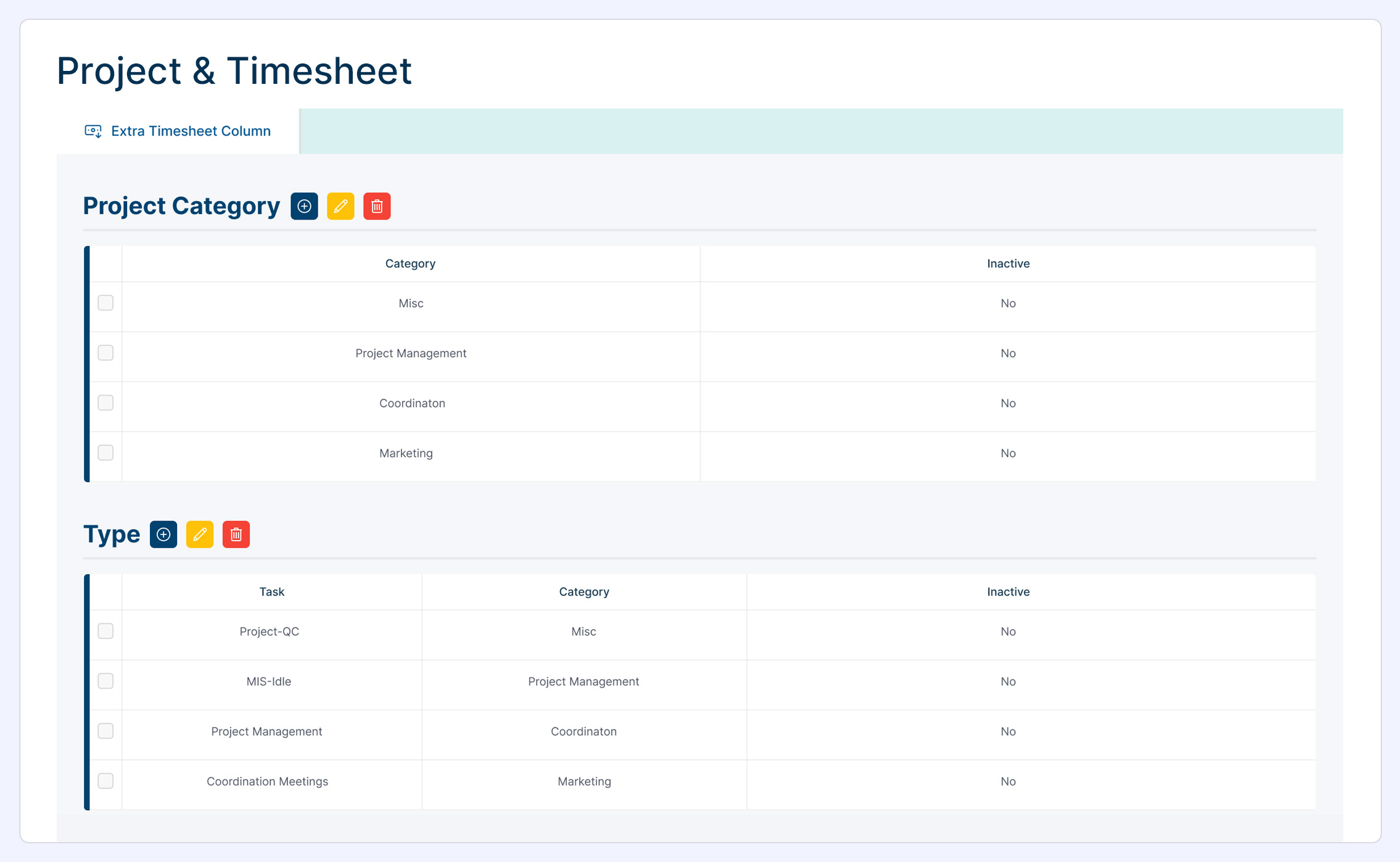Click the yellow edit pencil beside Type
Screen dimensions: 1400x862
pyautogui.click(x=200, y=534)
